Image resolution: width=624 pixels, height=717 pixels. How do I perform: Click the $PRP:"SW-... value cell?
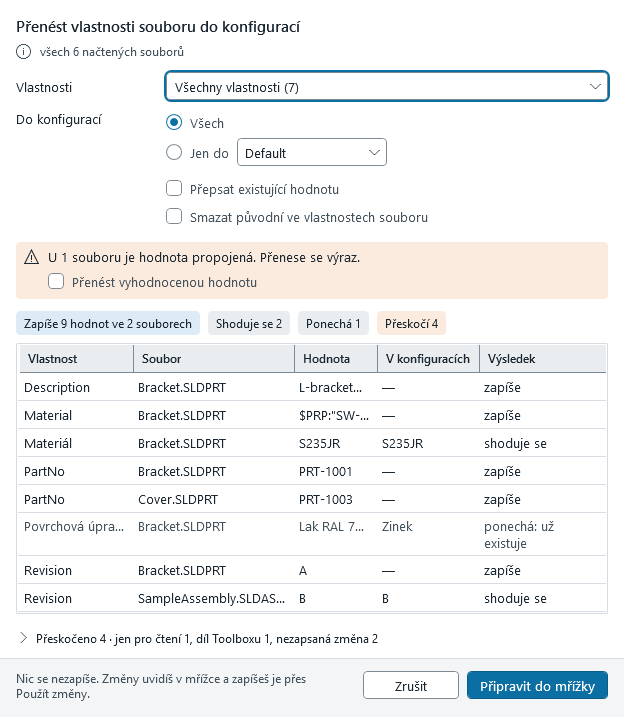[x=334, y=415]
